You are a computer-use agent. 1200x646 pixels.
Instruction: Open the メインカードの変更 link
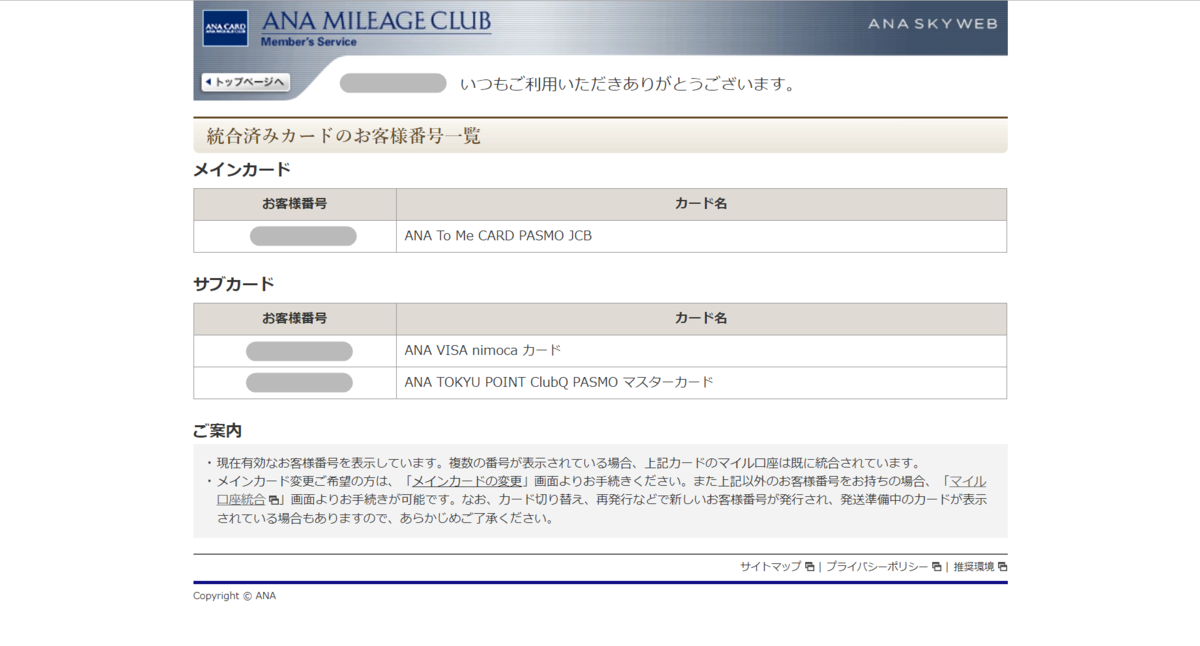click(468, 481)
